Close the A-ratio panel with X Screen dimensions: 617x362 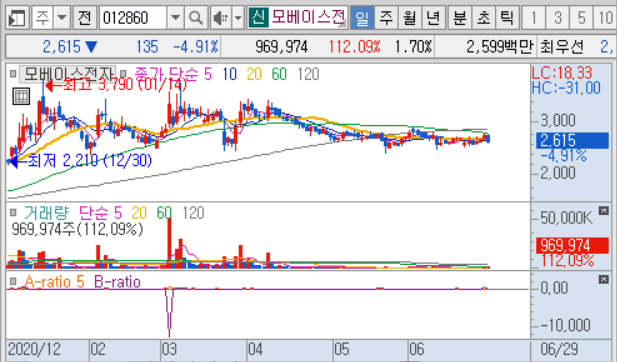pyautogui.click(x=603, y=279)
